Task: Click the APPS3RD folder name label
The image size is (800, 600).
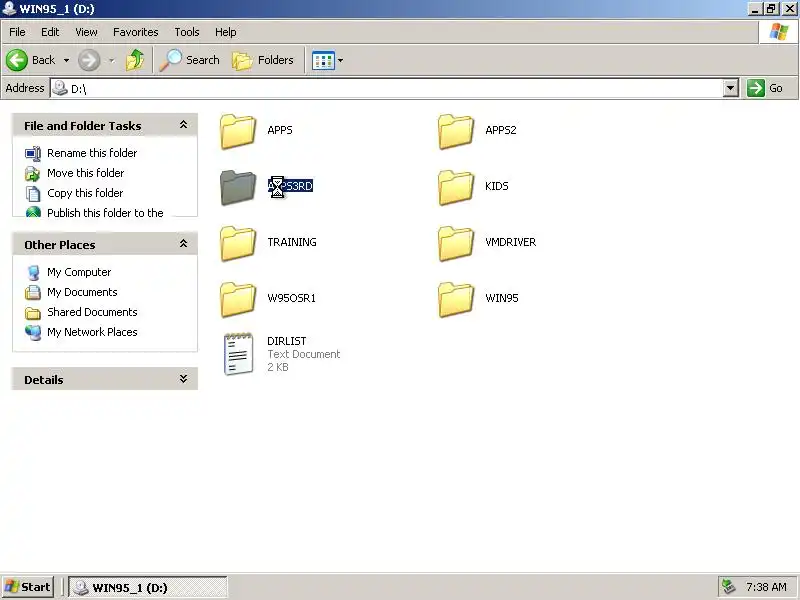Action: [x=290, y=186]
